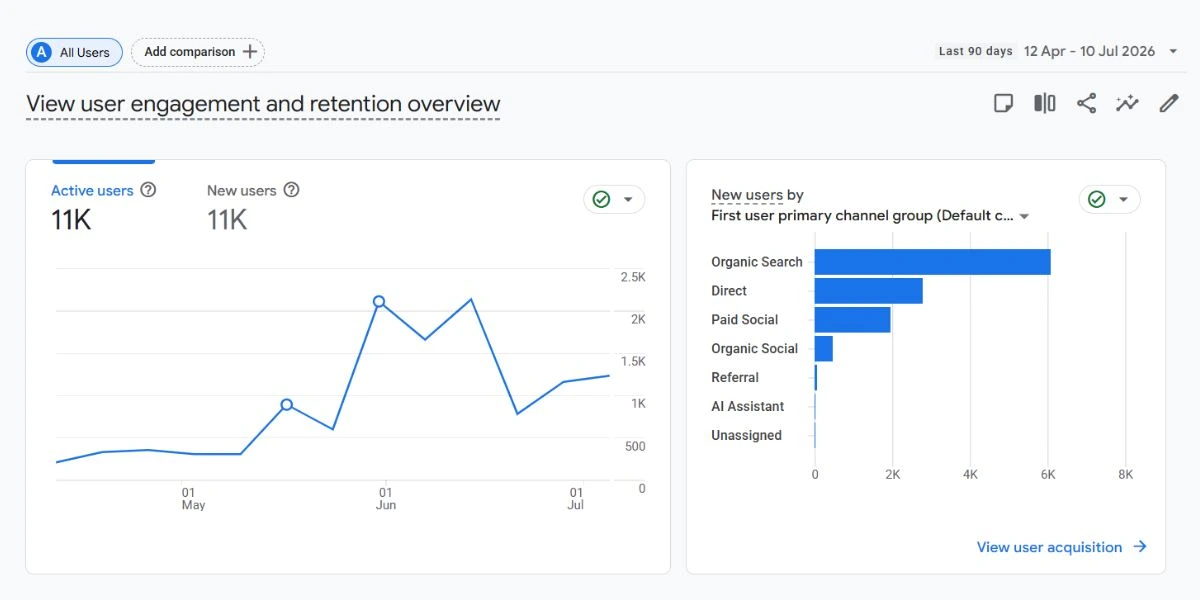
Task: Click the Organic Search bar
Action: click(932, 262)
